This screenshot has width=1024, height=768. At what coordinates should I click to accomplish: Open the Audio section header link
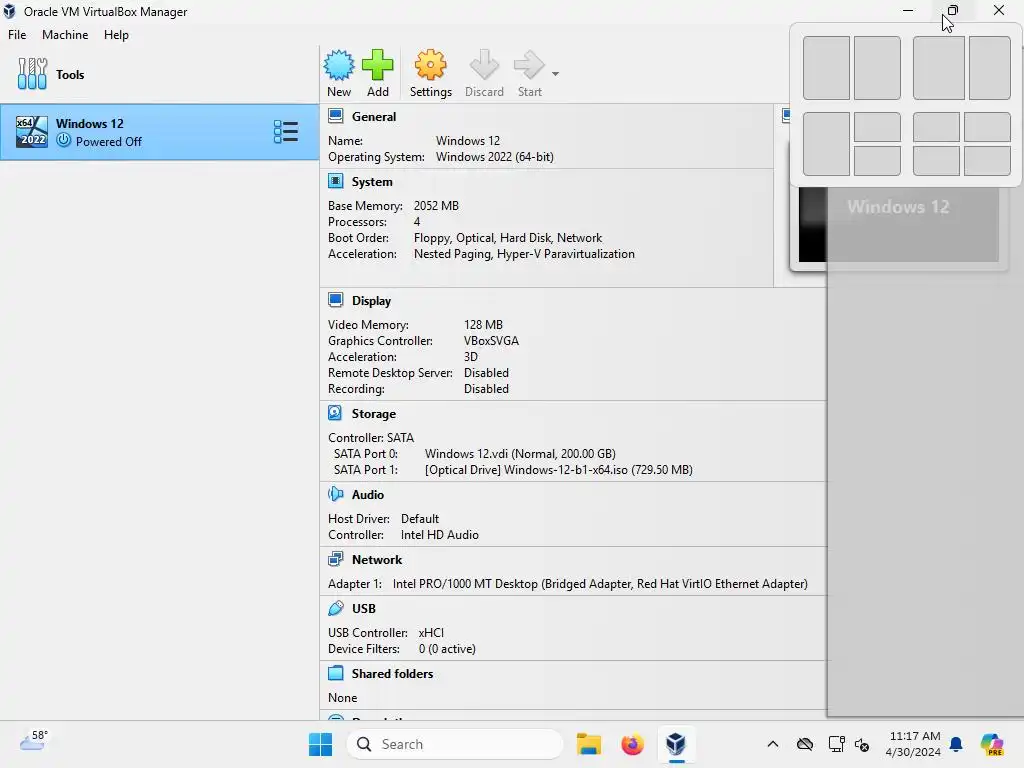(368, 495)
